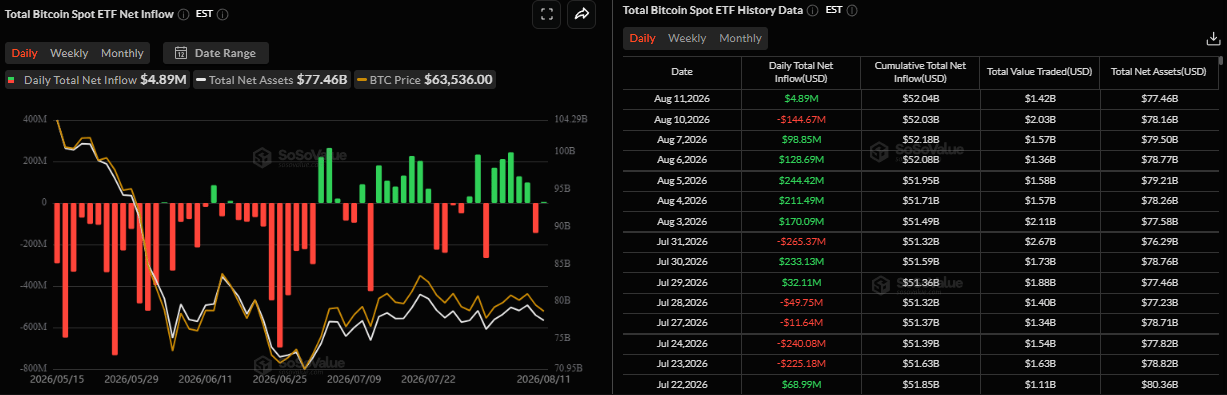1227x395 pixels.
Task: Switch chart to Weekly view
Action: [69, 53]
